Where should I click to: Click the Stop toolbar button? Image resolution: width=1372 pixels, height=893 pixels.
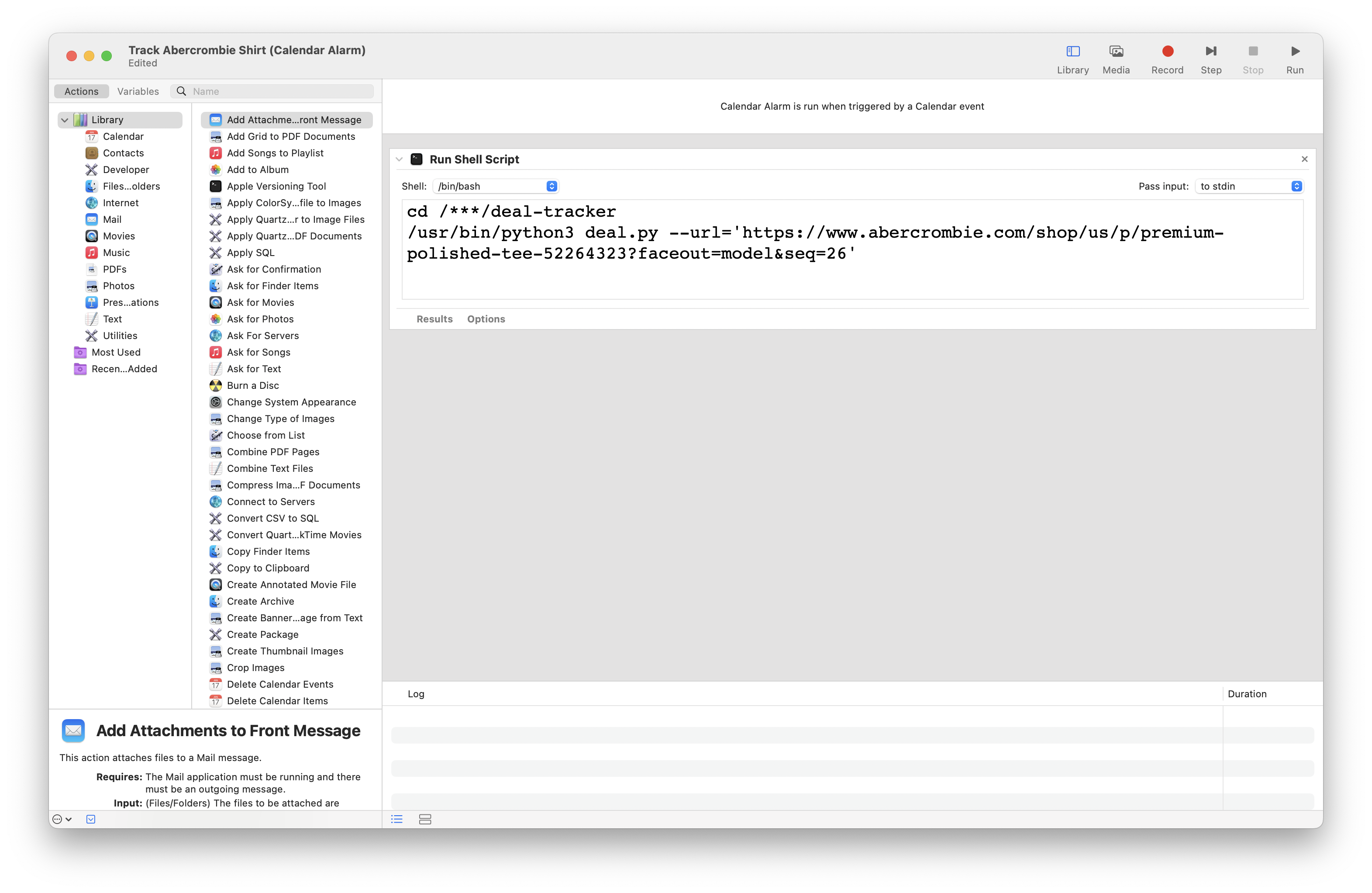(x=1253, y=59)
